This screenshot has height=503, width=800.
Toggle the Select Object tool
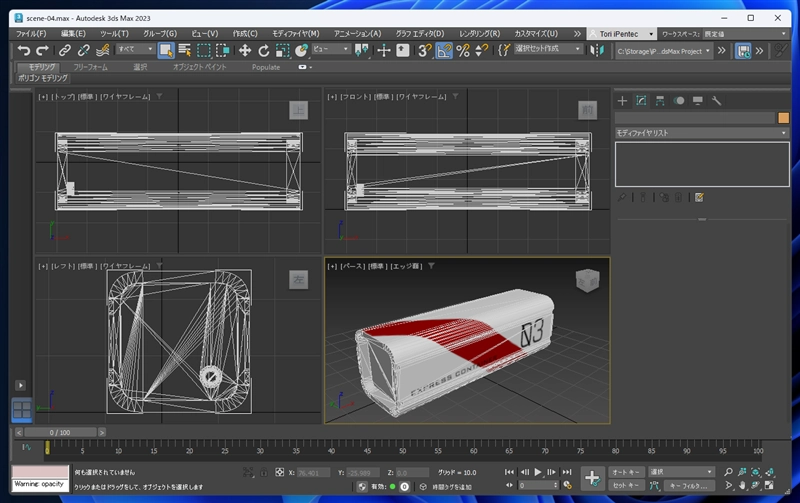tap(166, 50)
